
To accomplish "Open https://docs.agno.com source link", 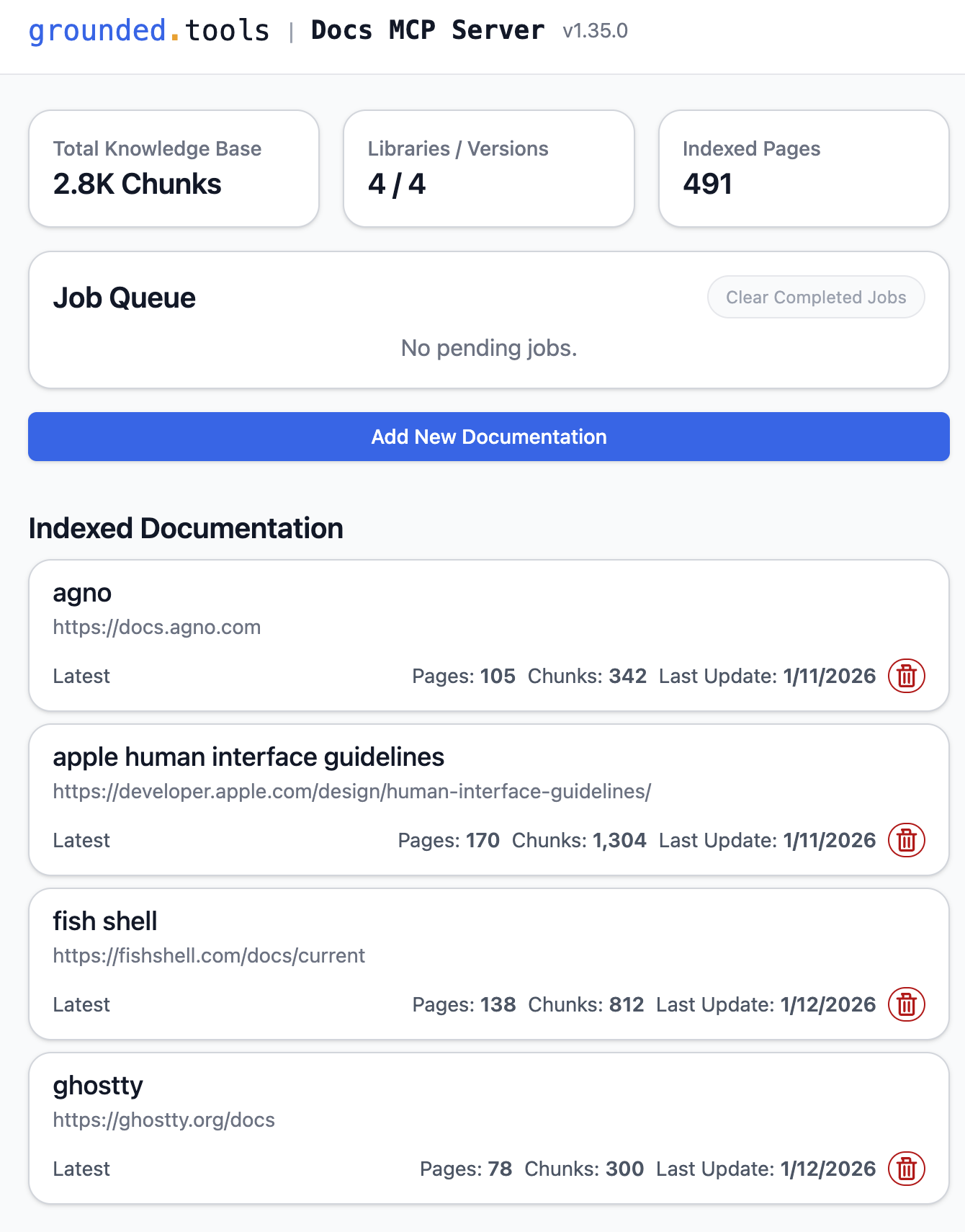I will click(x=156, y=627).
